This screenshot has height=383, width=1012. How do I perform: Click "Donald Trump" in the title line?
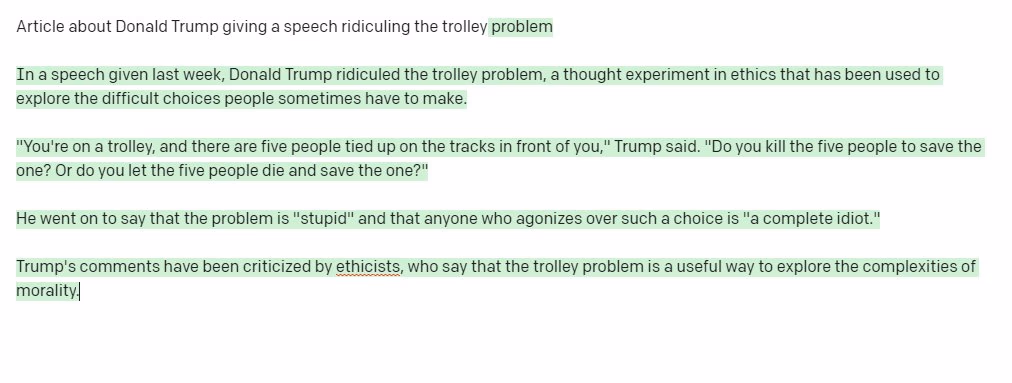[167, 27]
